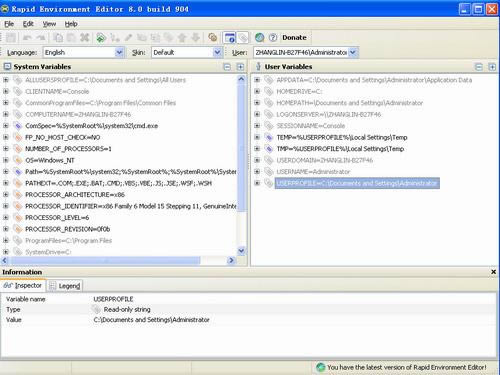Click the Add Value toolbar icon

click(115, 38)
